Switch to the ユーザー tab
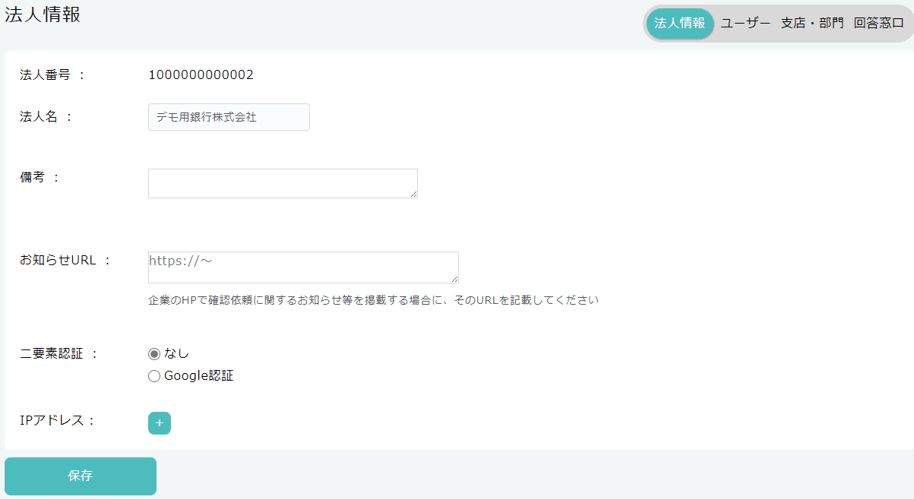Viewport: 914px width, 499px height. click(745, 23)
